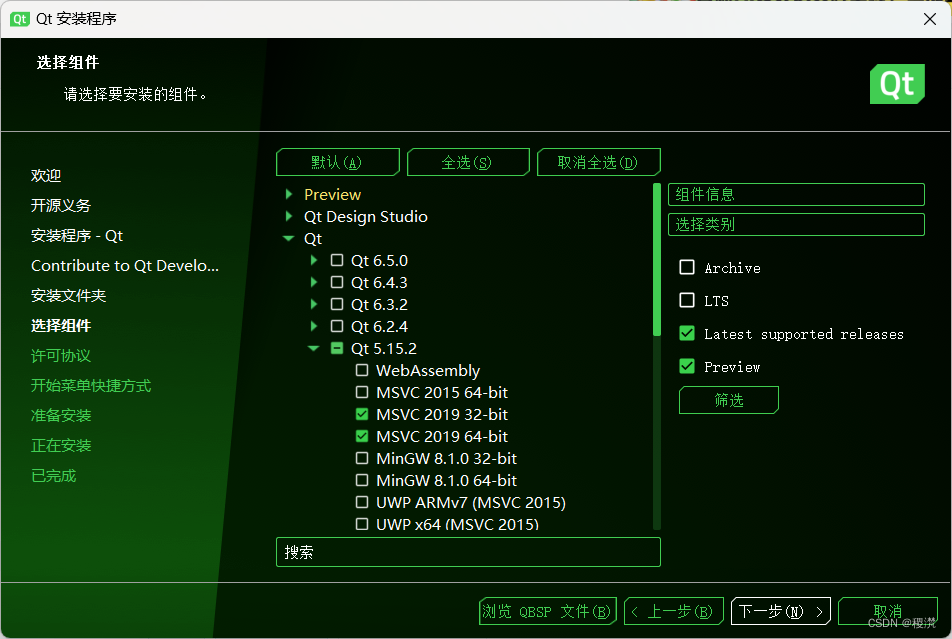Screen dimensions: 952x639
Task: Select 选择组件 step in sidebar
Action: click(61, 326)
